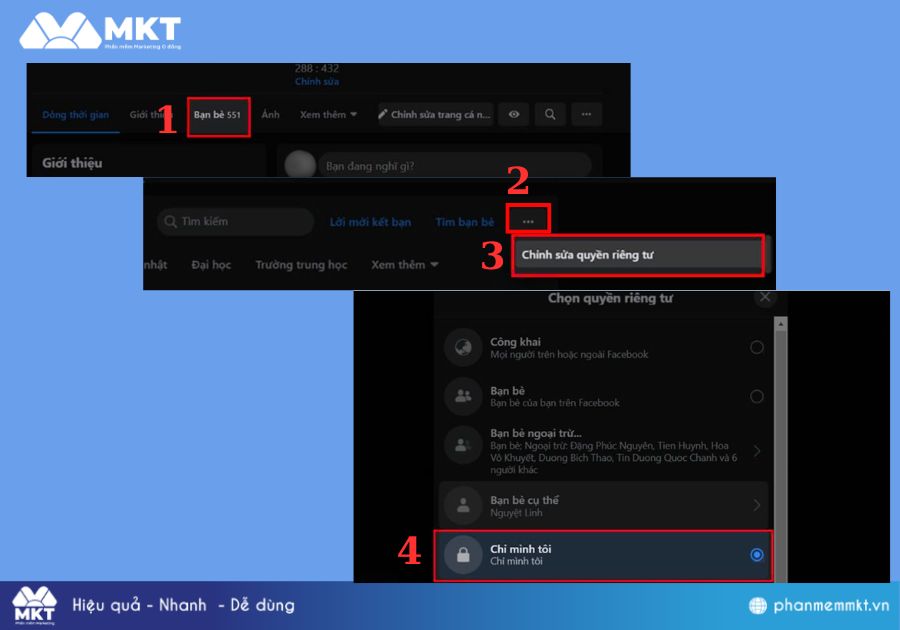Screen dimensions: 900x630
Task: Click the eye view-as icon on profile bar
Action: (x=514, y=115)
